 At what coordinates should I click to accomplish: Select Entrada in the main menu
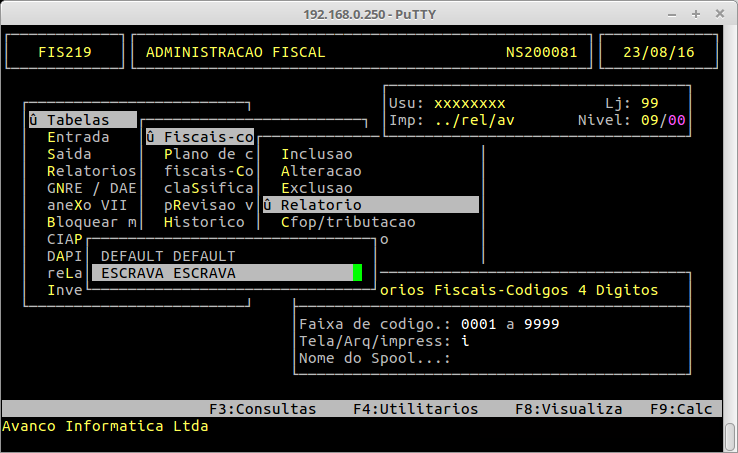coord(78,137)
